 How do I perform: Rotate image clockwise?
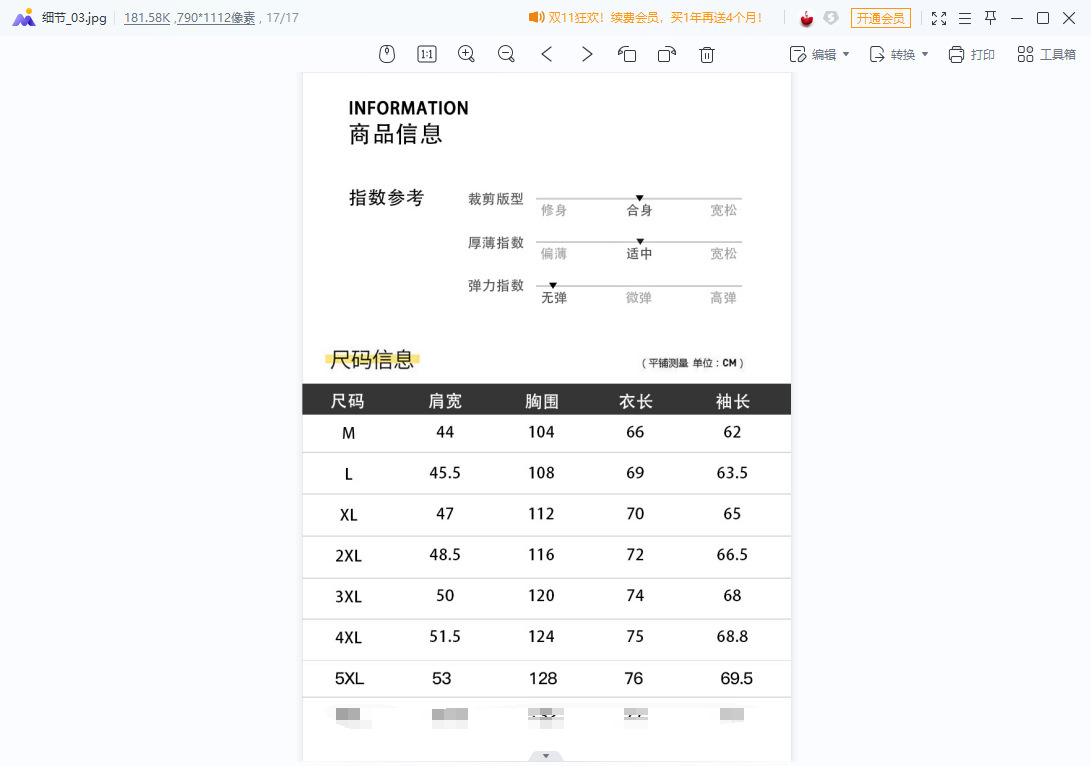point(667,54)
